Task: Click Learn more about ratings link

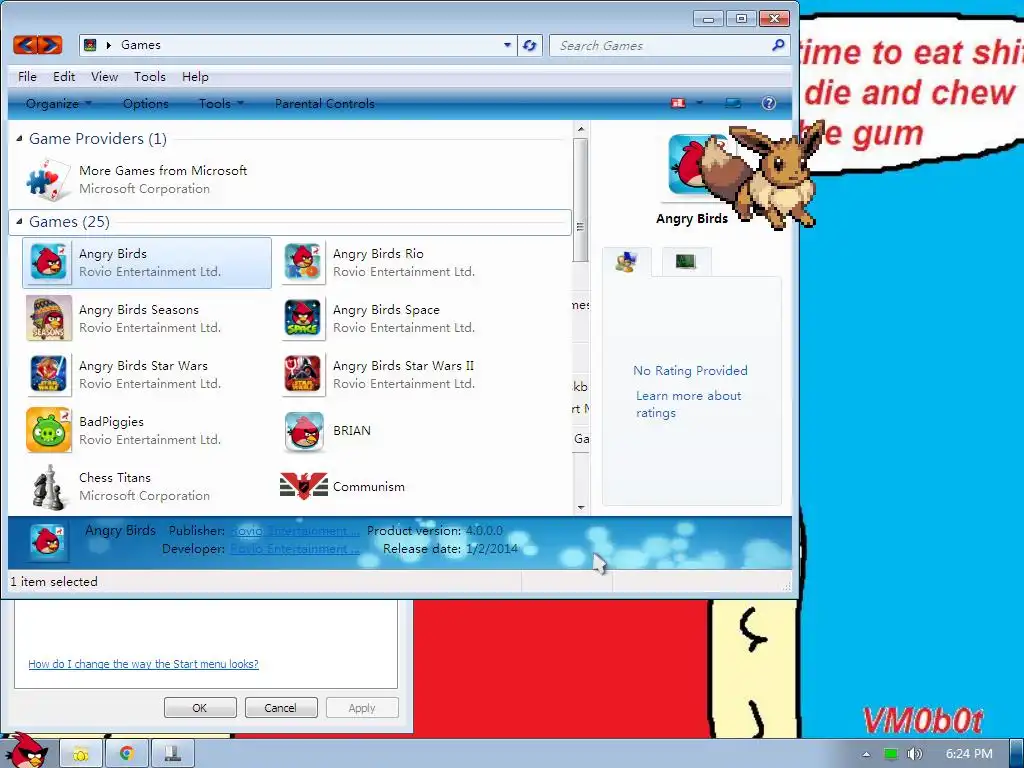Action: point(688,404)
